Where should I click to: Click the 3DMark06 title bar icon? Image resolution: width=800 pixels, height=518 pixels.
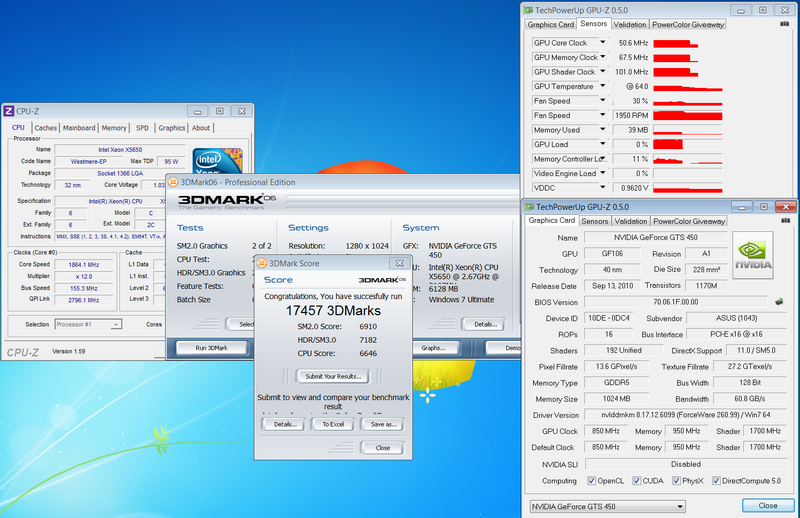(x=173, y=182)
